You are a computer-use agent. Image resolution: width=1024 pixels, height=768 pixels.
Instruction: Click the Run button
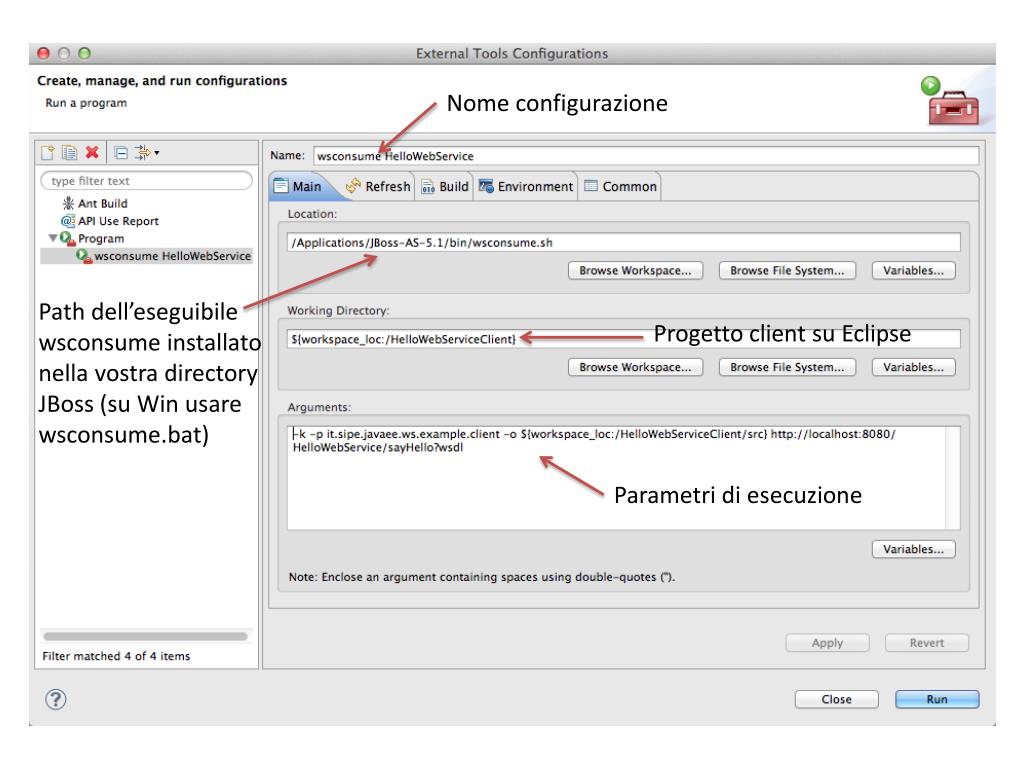point(937,699)
